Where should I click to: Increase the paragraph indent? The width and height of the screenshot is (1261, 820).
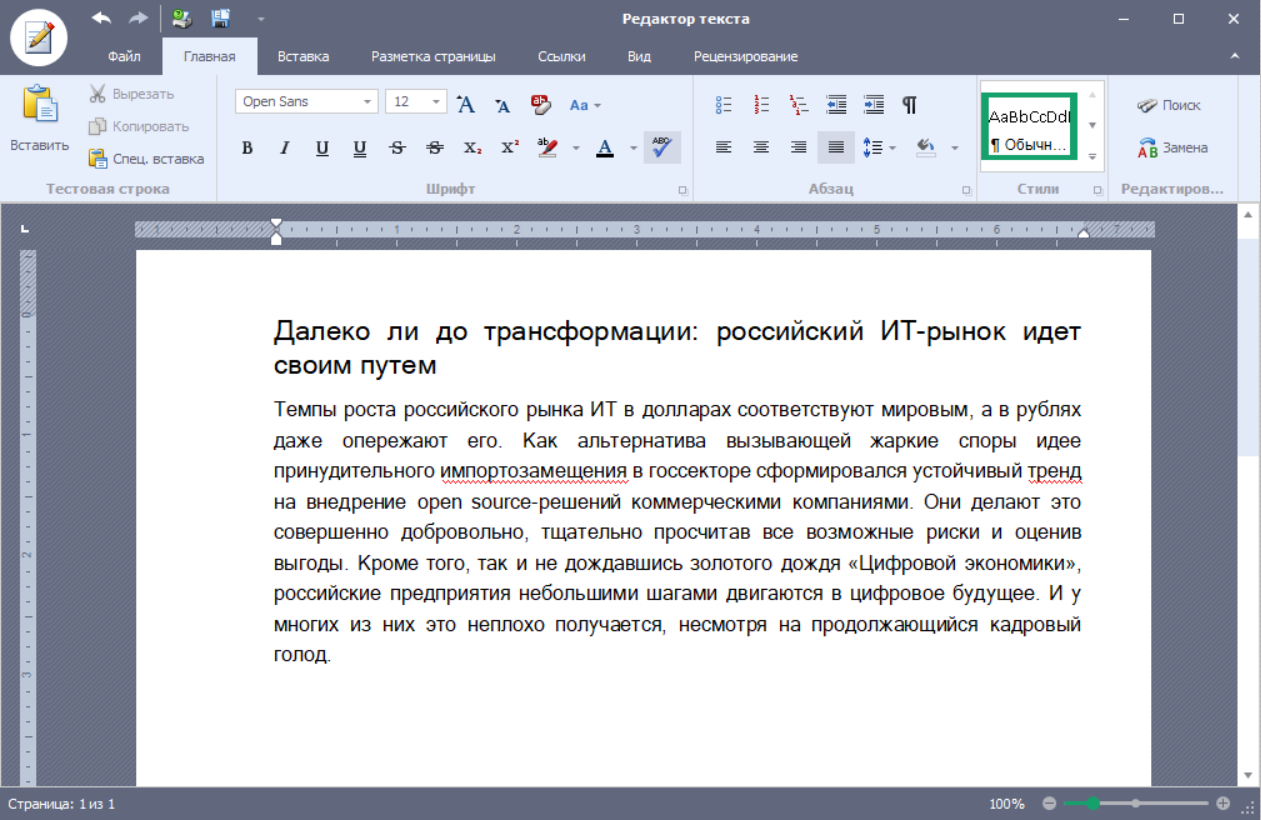(873, 105)
